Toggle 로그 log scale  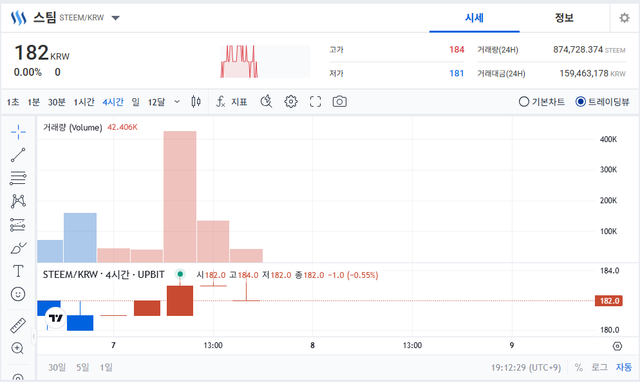point(599,367)
